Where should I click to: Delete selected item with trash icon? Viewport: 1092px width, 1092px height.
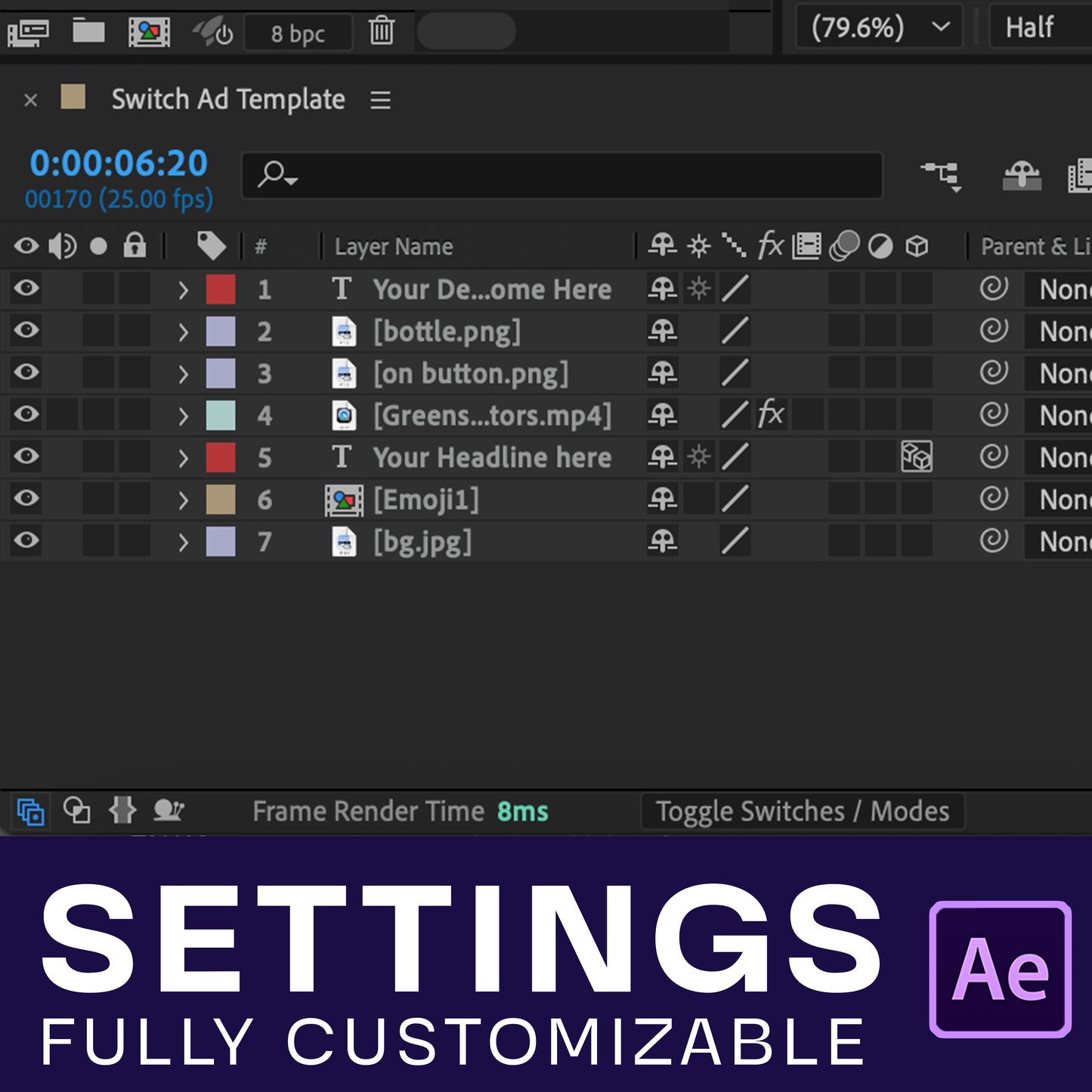click(382, 32)
